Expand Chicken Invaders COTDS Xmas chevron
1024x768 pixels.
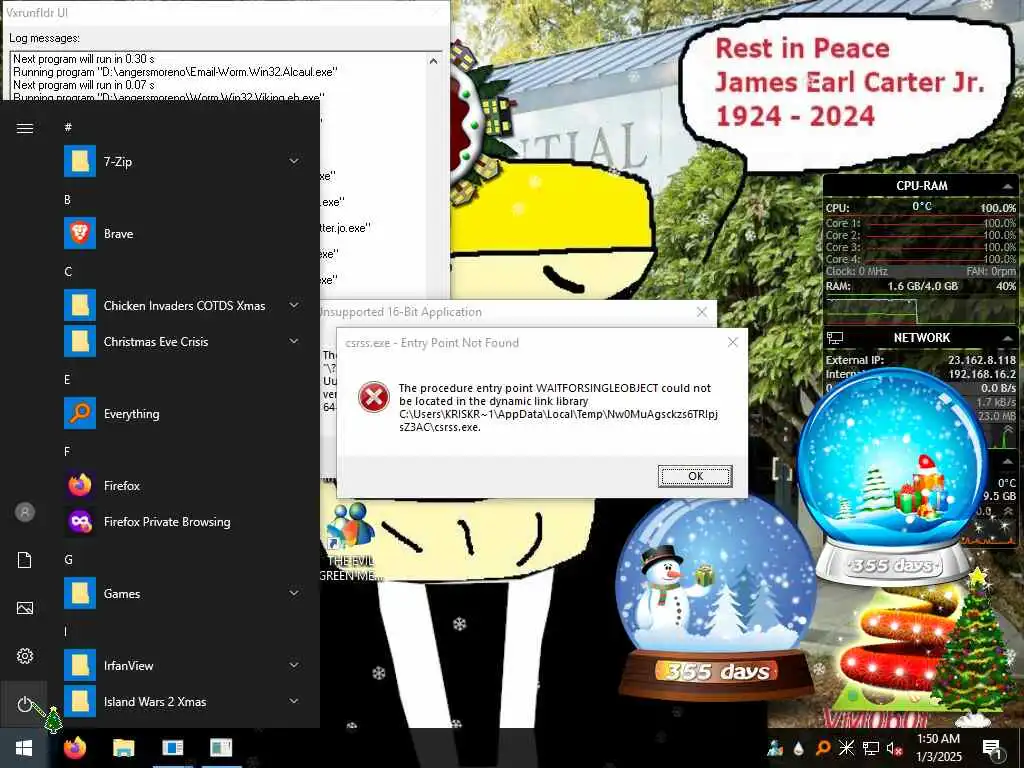(294, 306)
